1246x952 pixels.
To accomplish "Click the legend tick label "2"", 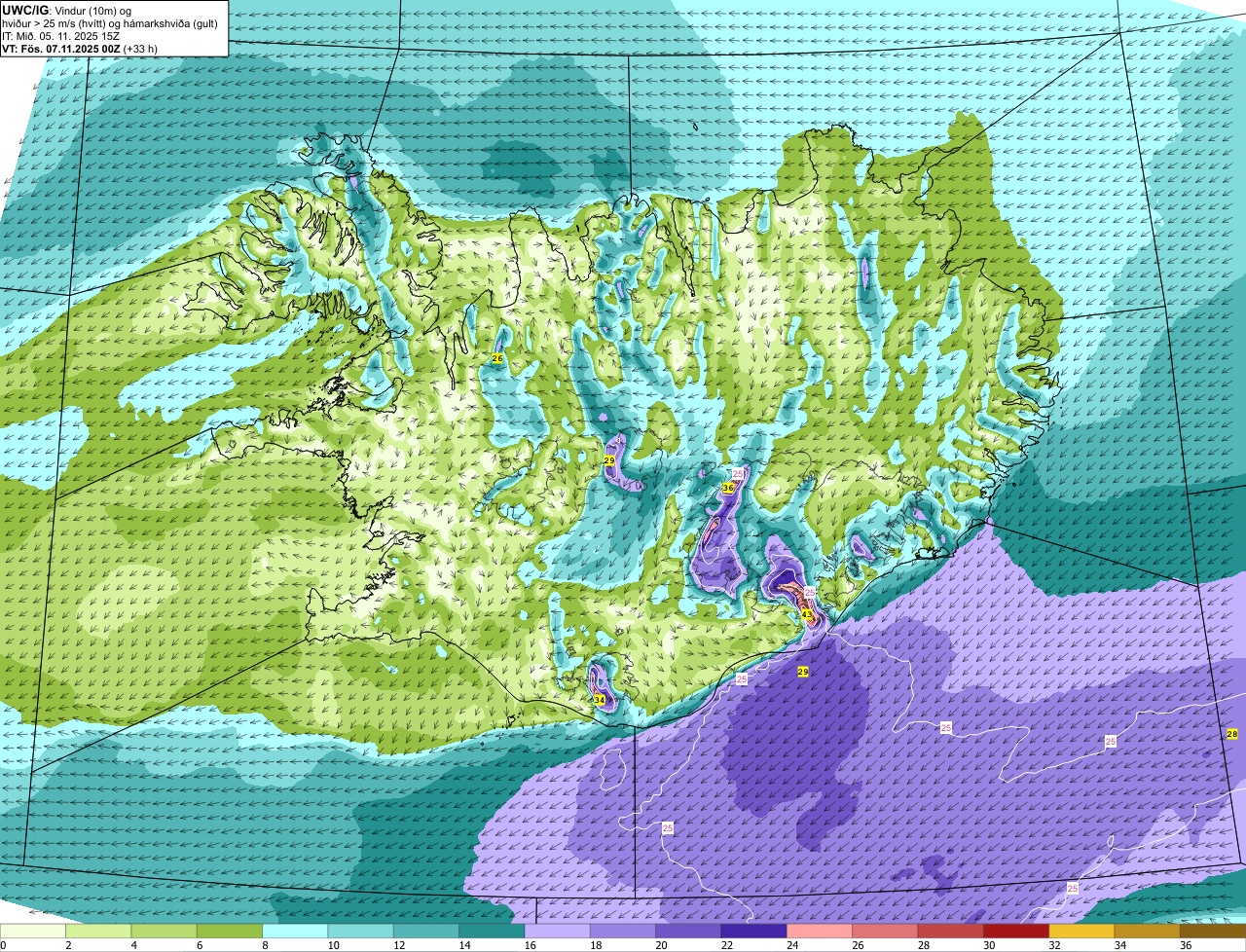I will point(67,945).
